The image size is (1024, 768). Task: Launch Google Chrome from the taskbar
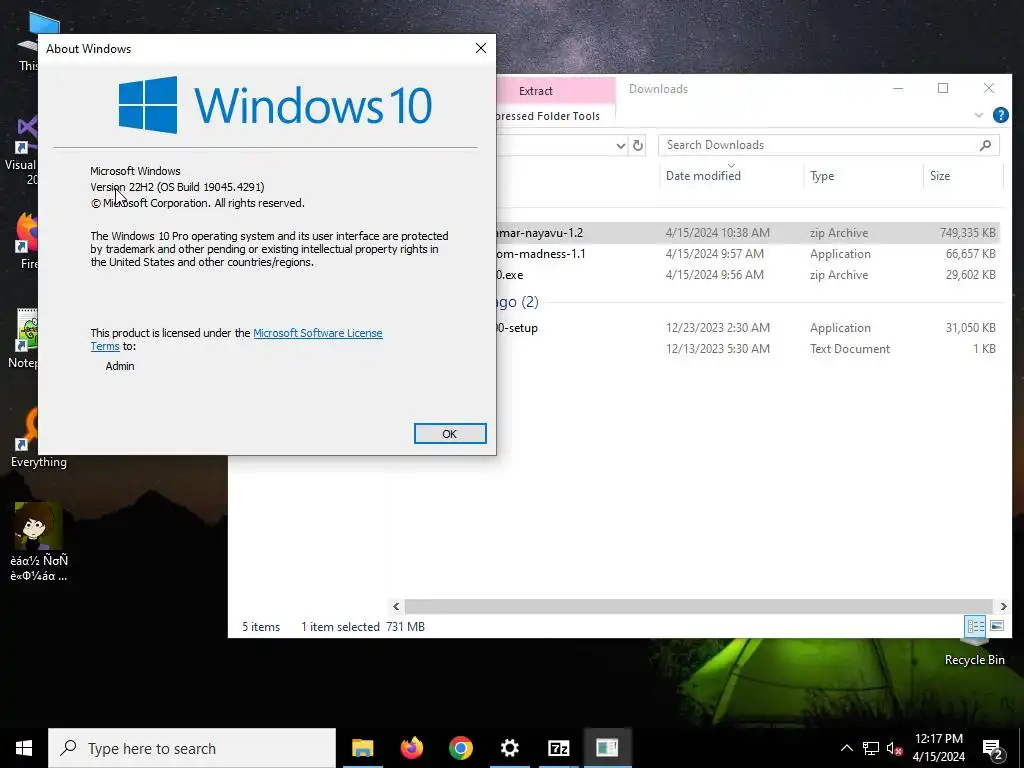[460, 748]
